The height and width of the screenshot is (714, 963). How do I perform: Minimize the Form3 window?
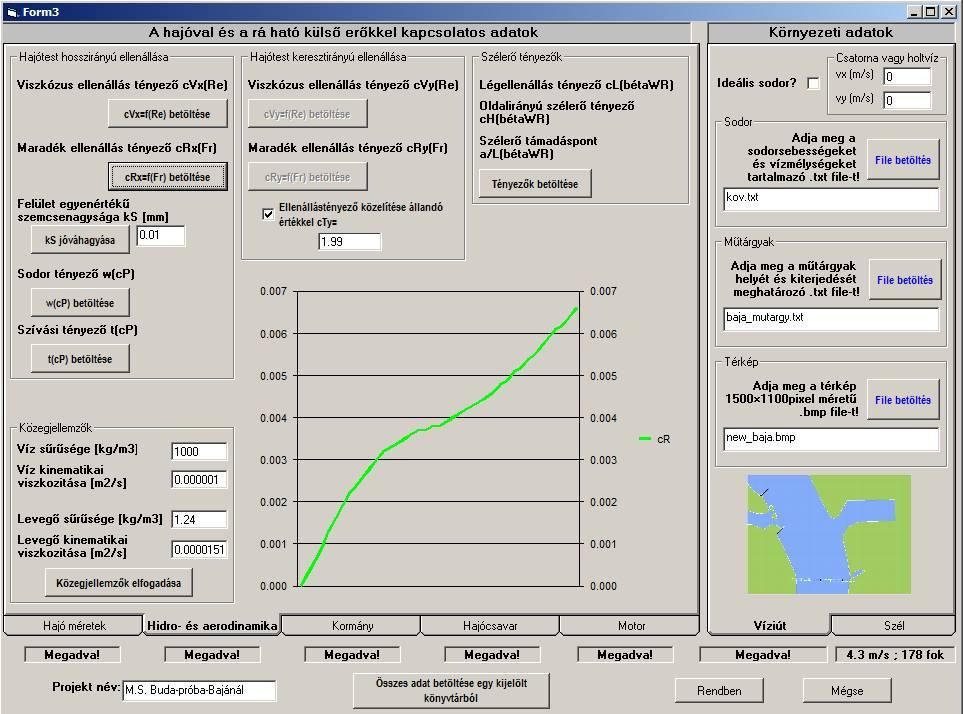pyautogui.click(x=914, y=12)
